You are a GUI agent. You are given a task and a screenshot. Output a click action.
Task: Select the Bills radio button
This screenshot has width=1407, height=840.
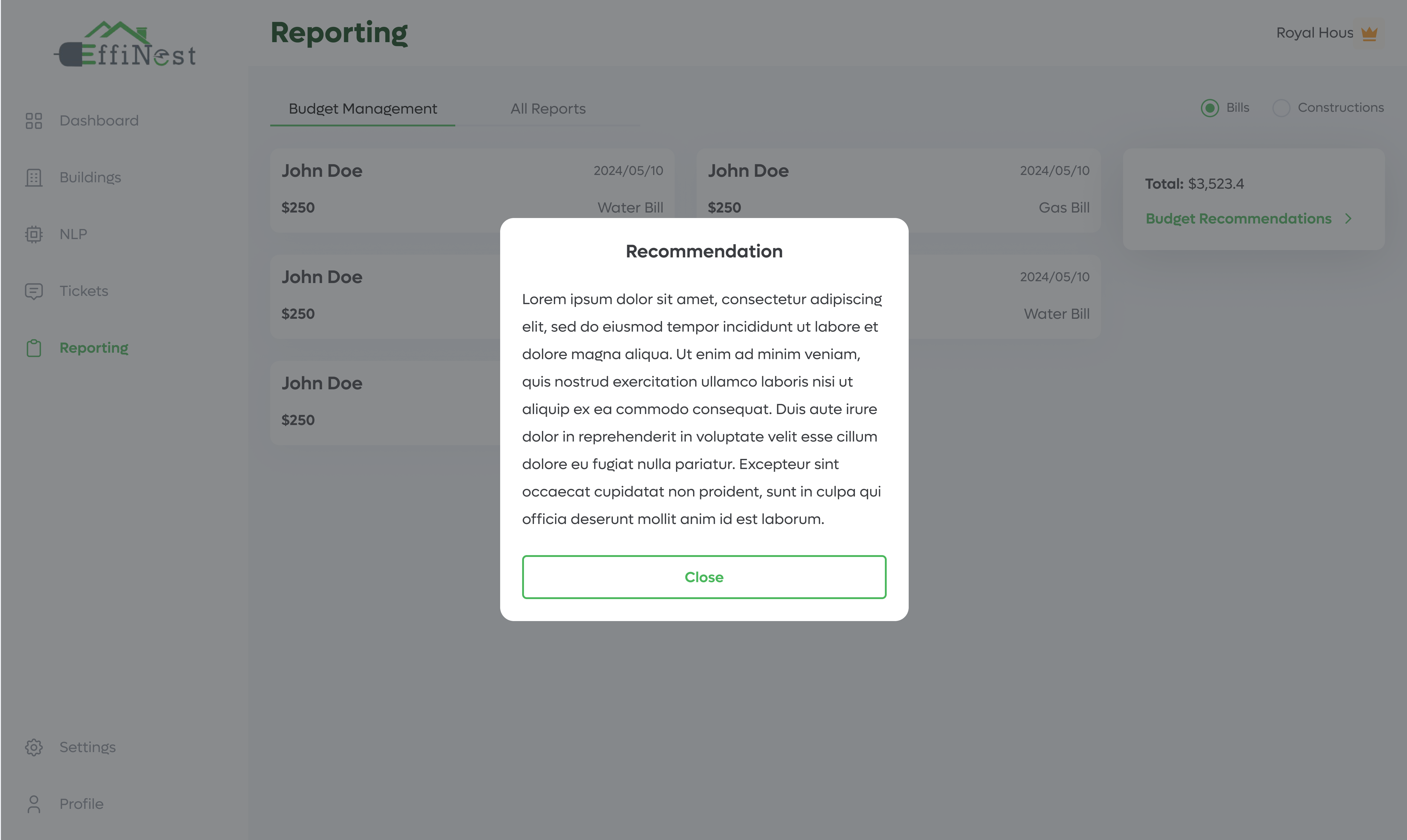coord(1209,108)
